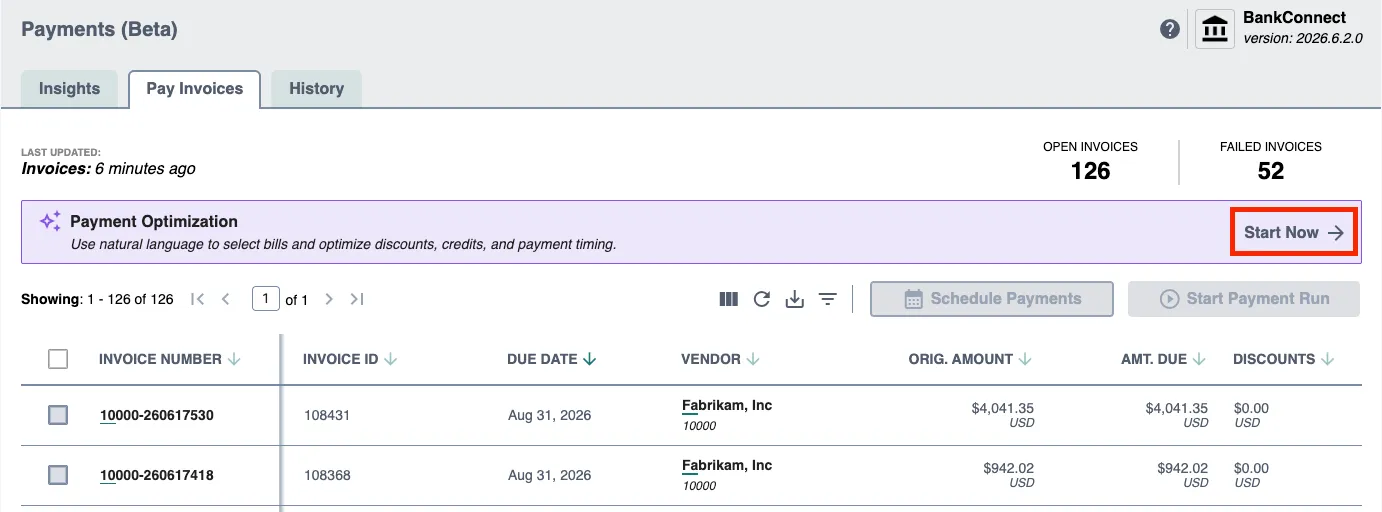The width and height of the screenshot is (1382, 512).
Task: Sort by Invoice Number arrow
Action: 235,359
